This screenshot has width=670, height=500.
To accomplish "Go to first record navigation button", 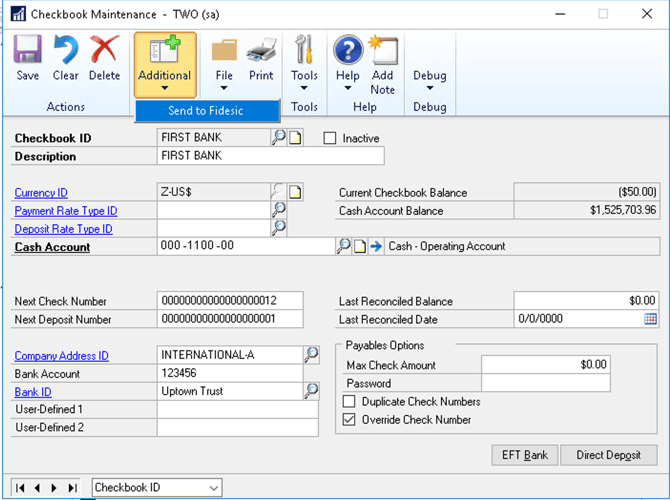I will tap(20, 488).
